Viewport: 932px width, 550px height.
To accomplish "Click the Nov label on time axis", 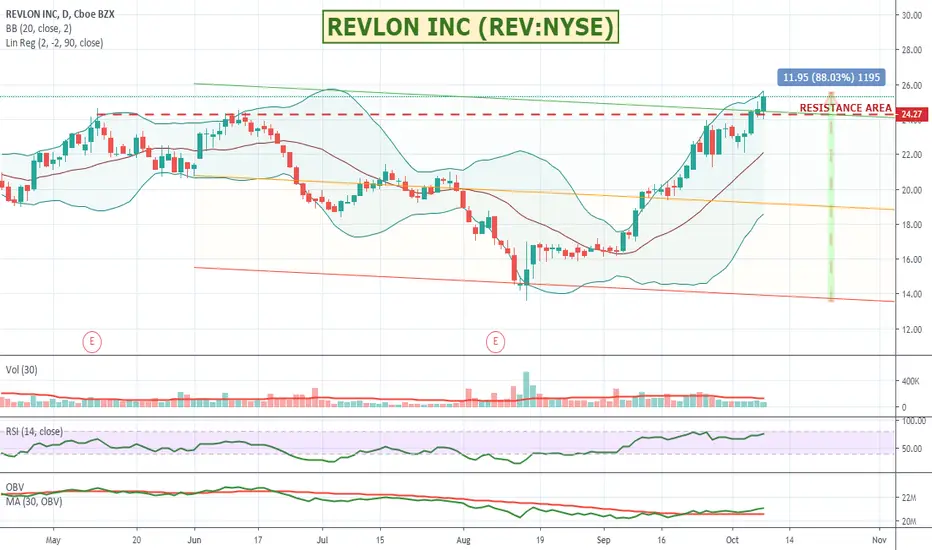I will (879, 540).
